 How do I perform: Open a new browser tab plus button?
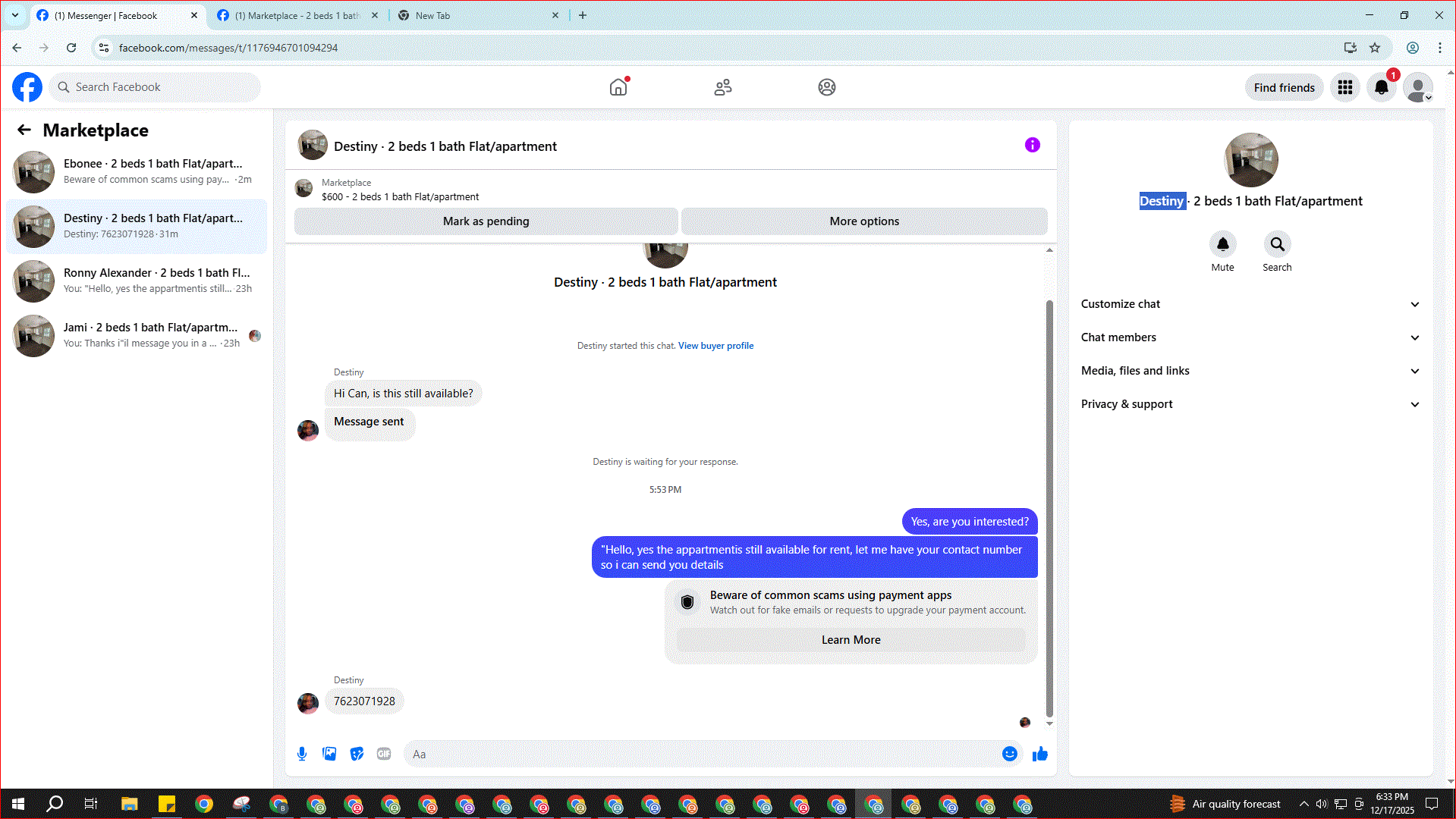tap(583, 15)
